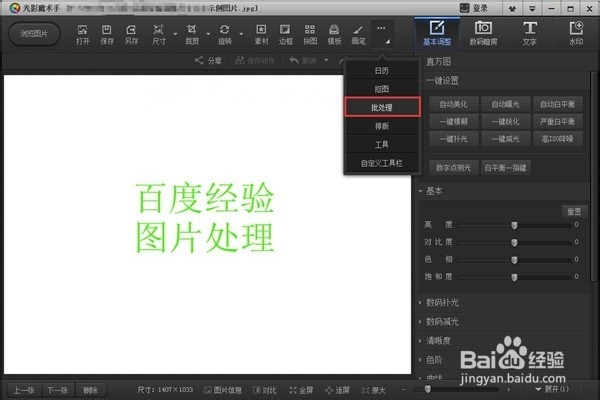Click the 自动美化 button

coord(453,104)
